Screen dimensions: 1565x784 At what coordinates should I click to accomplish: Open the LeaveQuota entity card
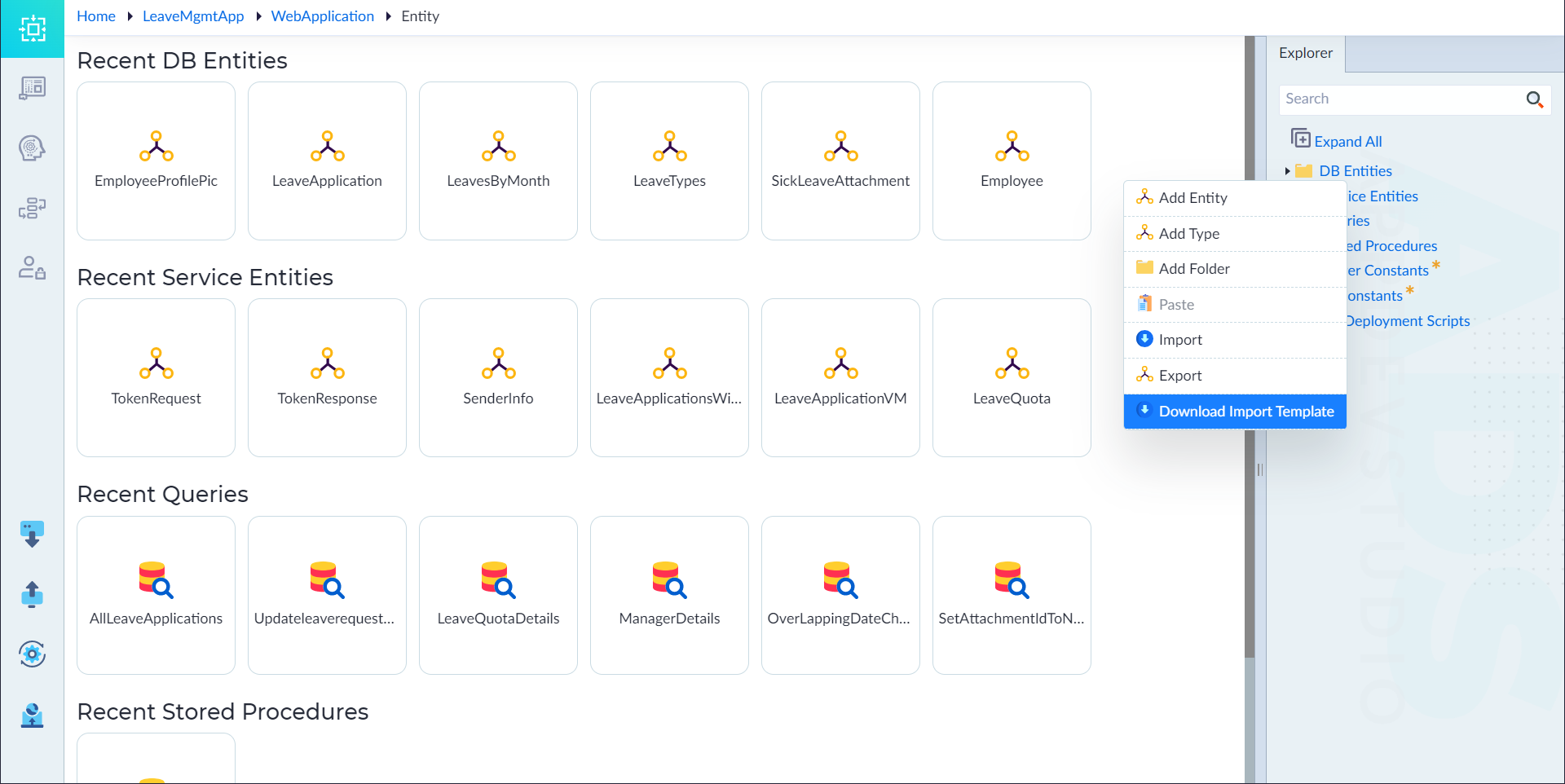[1012, 377]
